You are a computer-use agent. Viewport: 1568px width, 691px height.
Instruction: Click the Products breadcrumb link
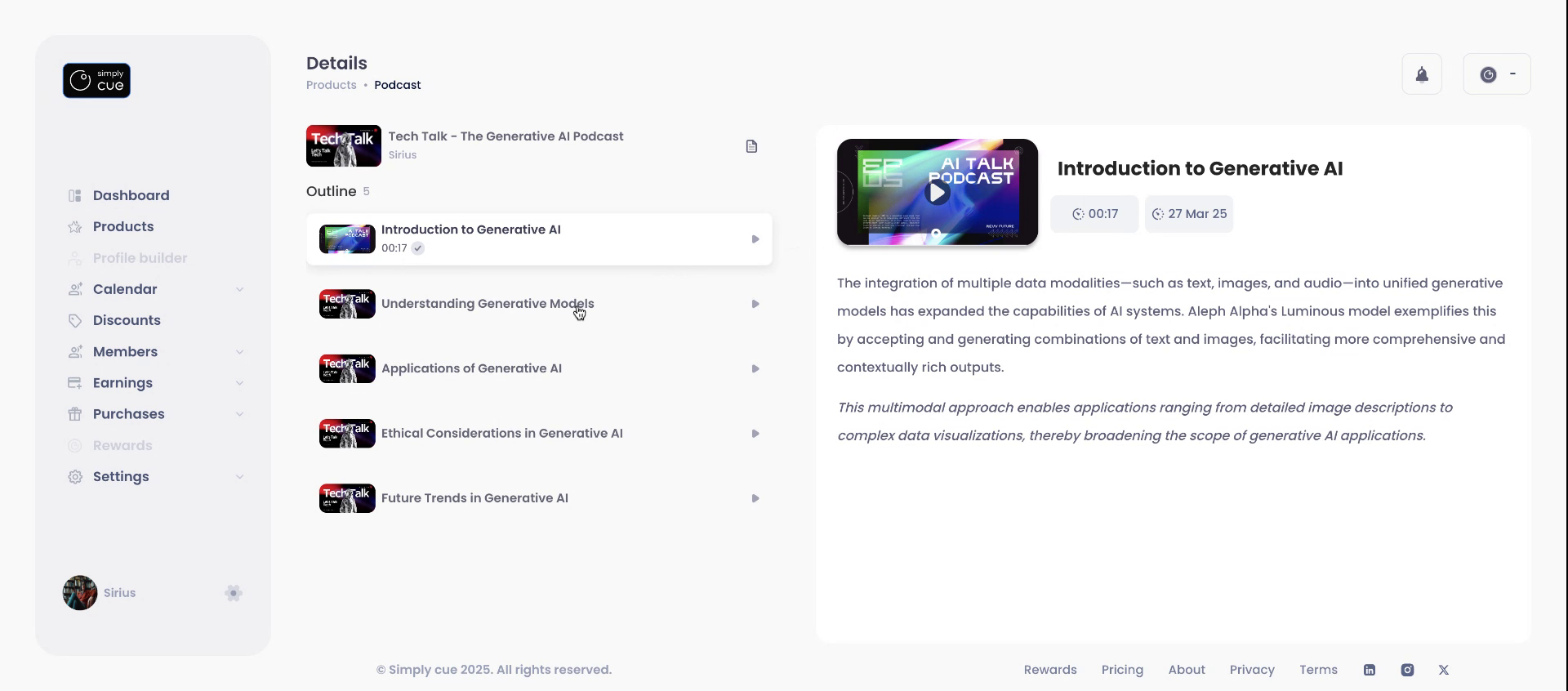point(331,85)
